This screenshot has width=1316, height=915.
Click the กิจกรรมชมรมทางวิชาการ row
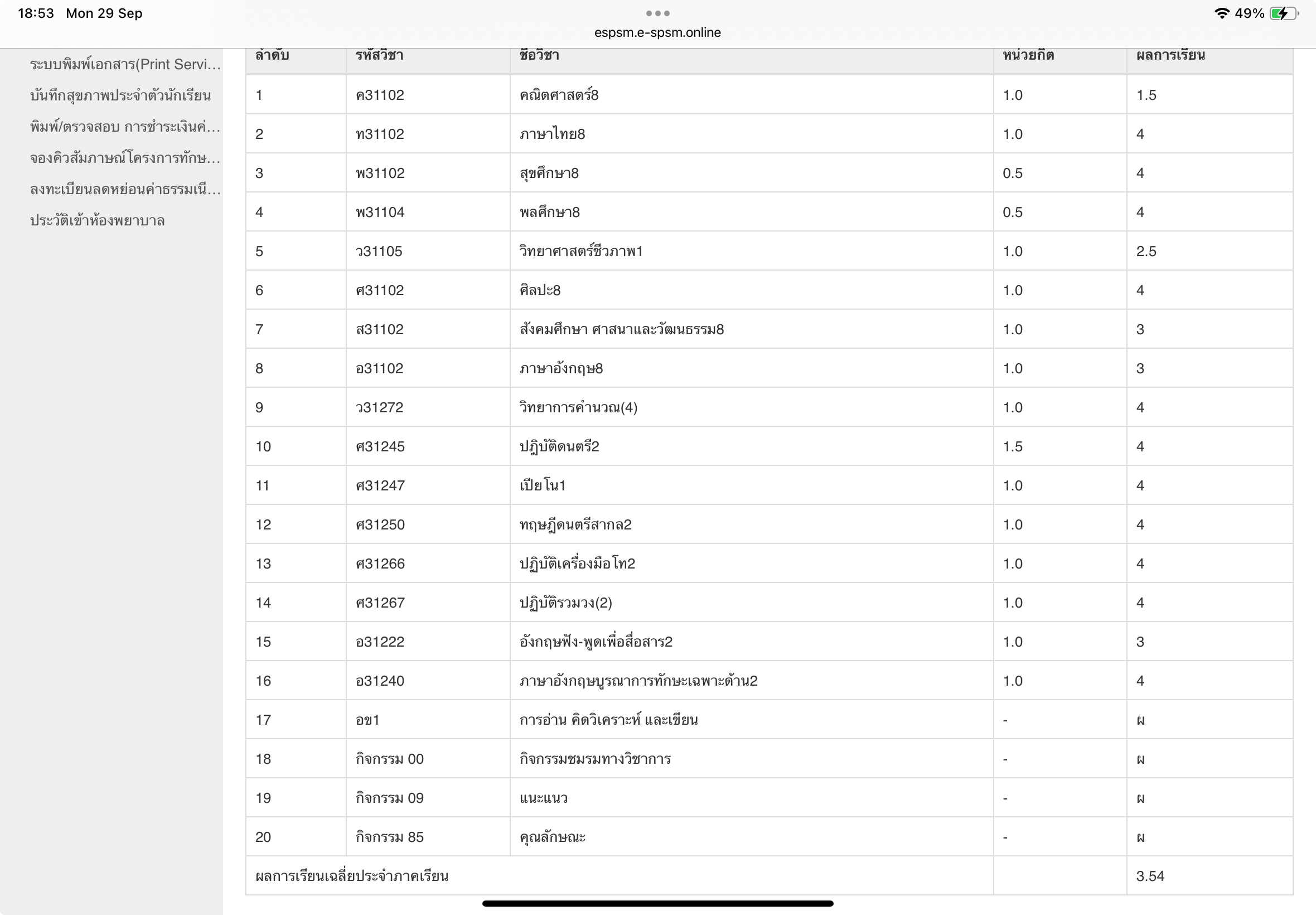point(594,759)
